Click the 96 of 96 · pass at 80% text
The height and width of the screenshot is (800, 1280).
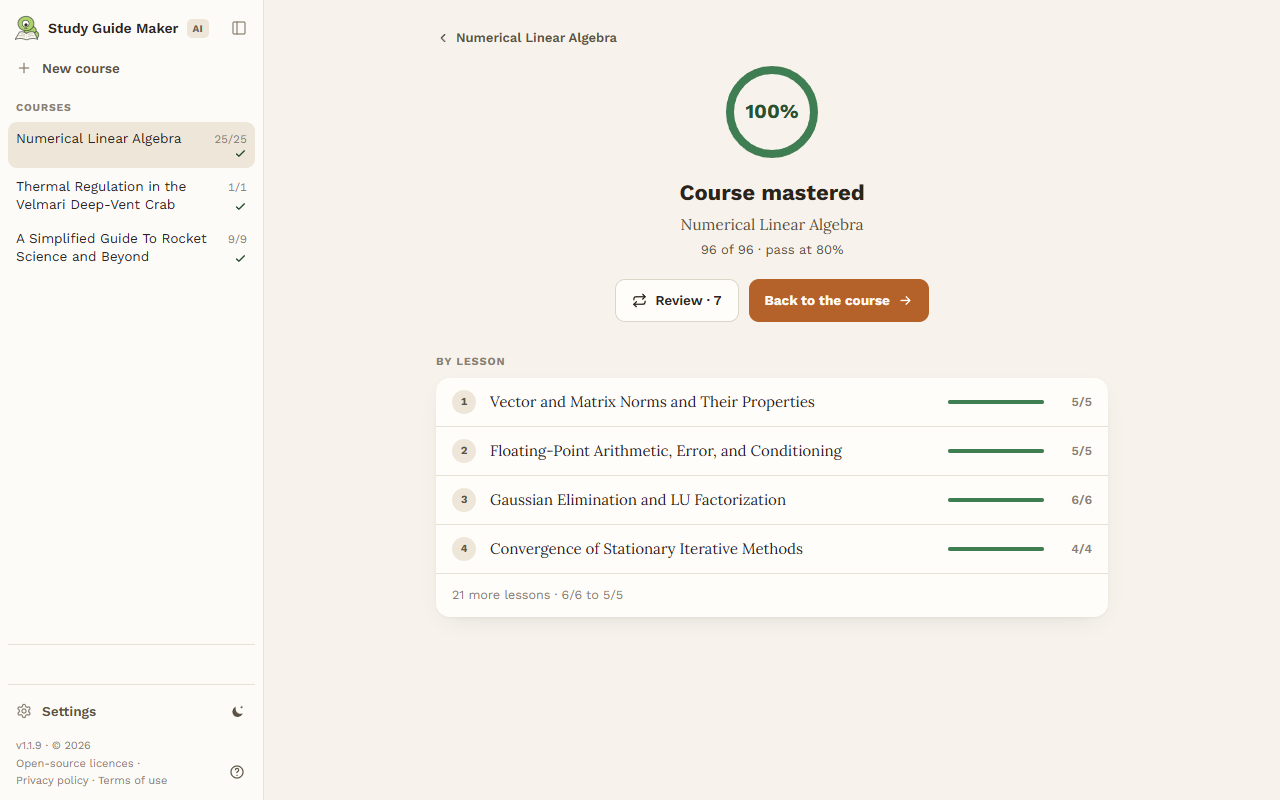coord(772,250)
